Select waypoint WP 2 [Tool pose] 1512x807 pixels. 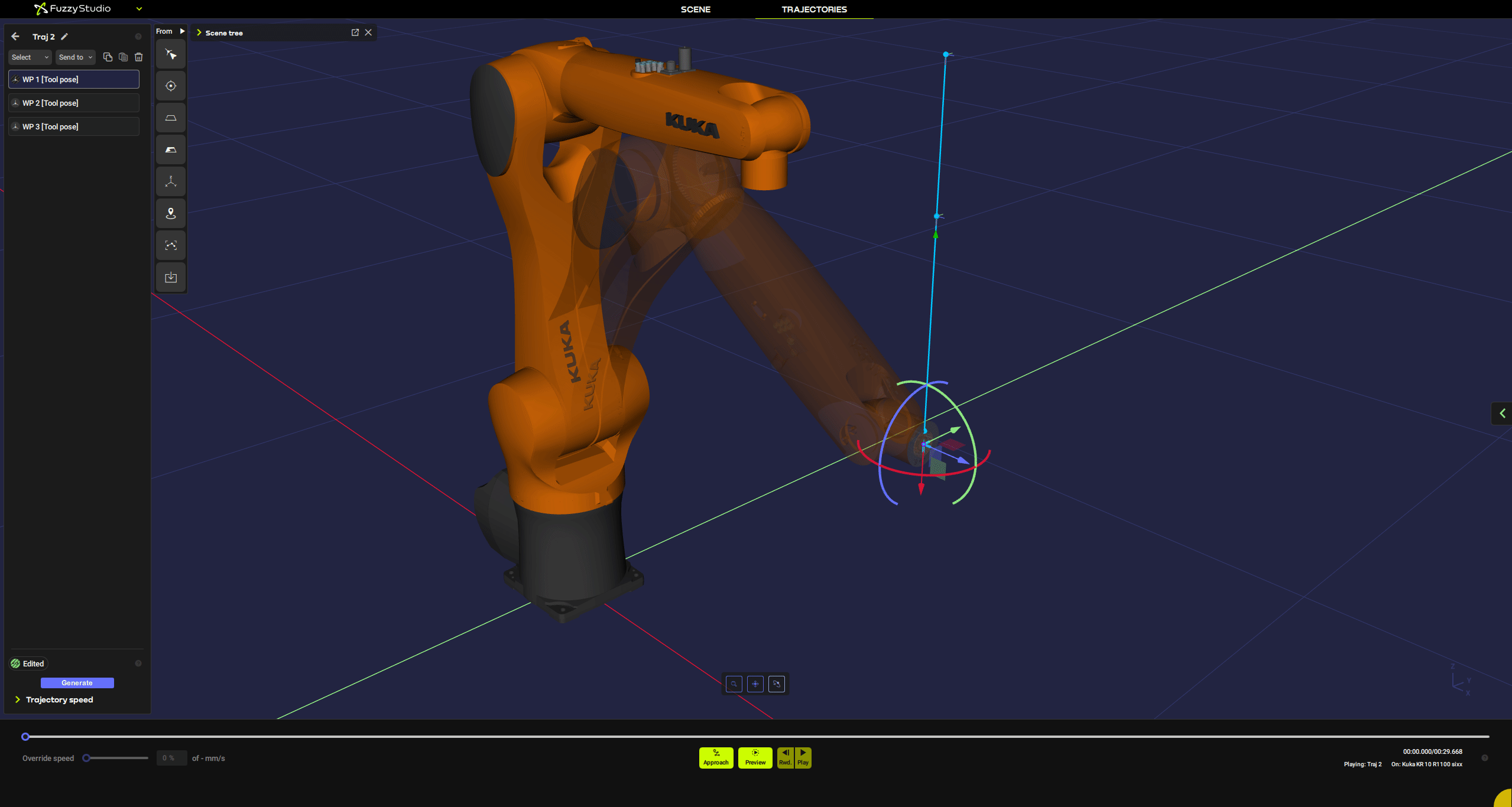tap(74, 103)
